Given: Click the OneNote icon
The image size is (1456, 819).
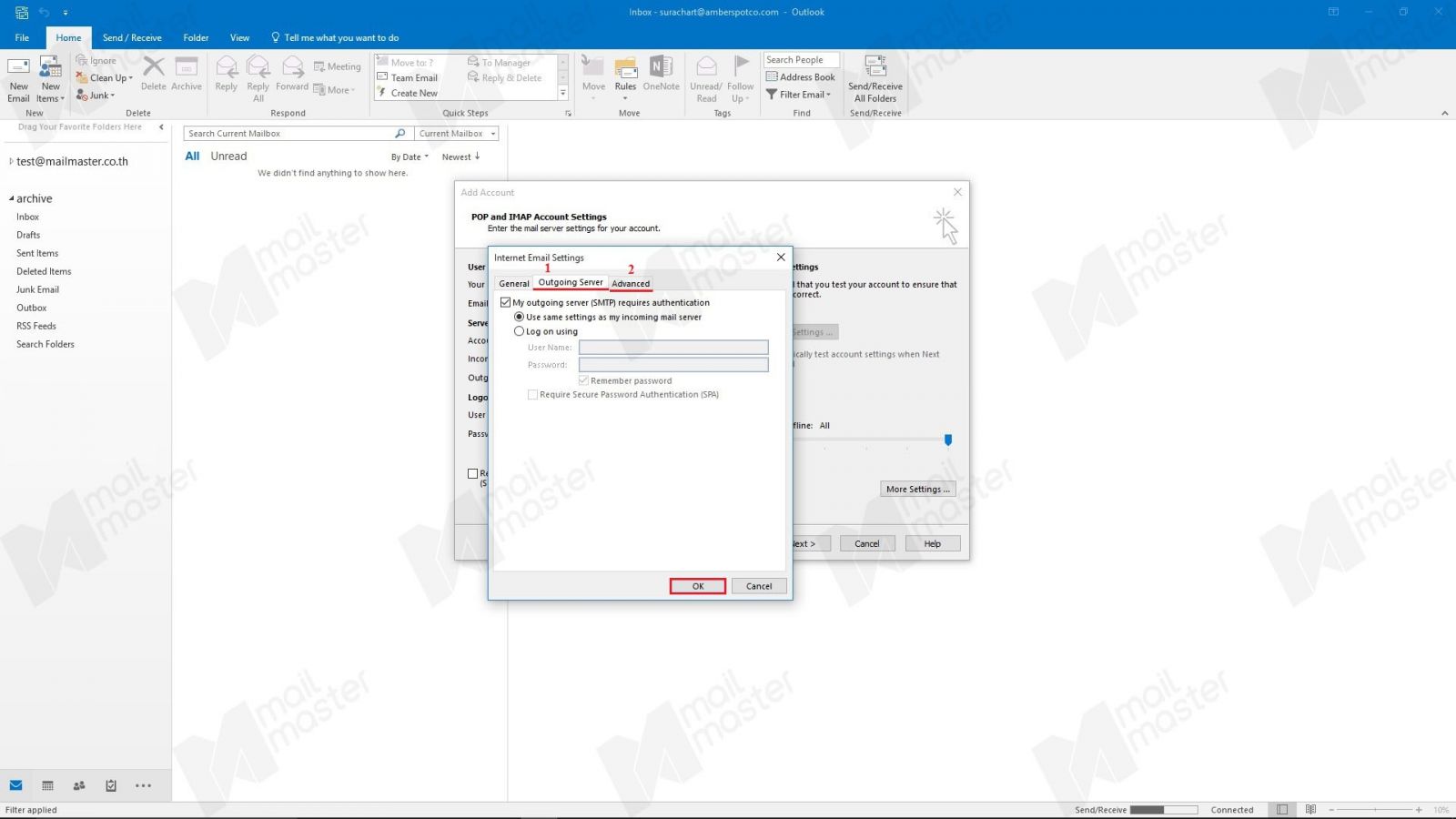Looking at the screenshot, I should click(x=661, y=66).
